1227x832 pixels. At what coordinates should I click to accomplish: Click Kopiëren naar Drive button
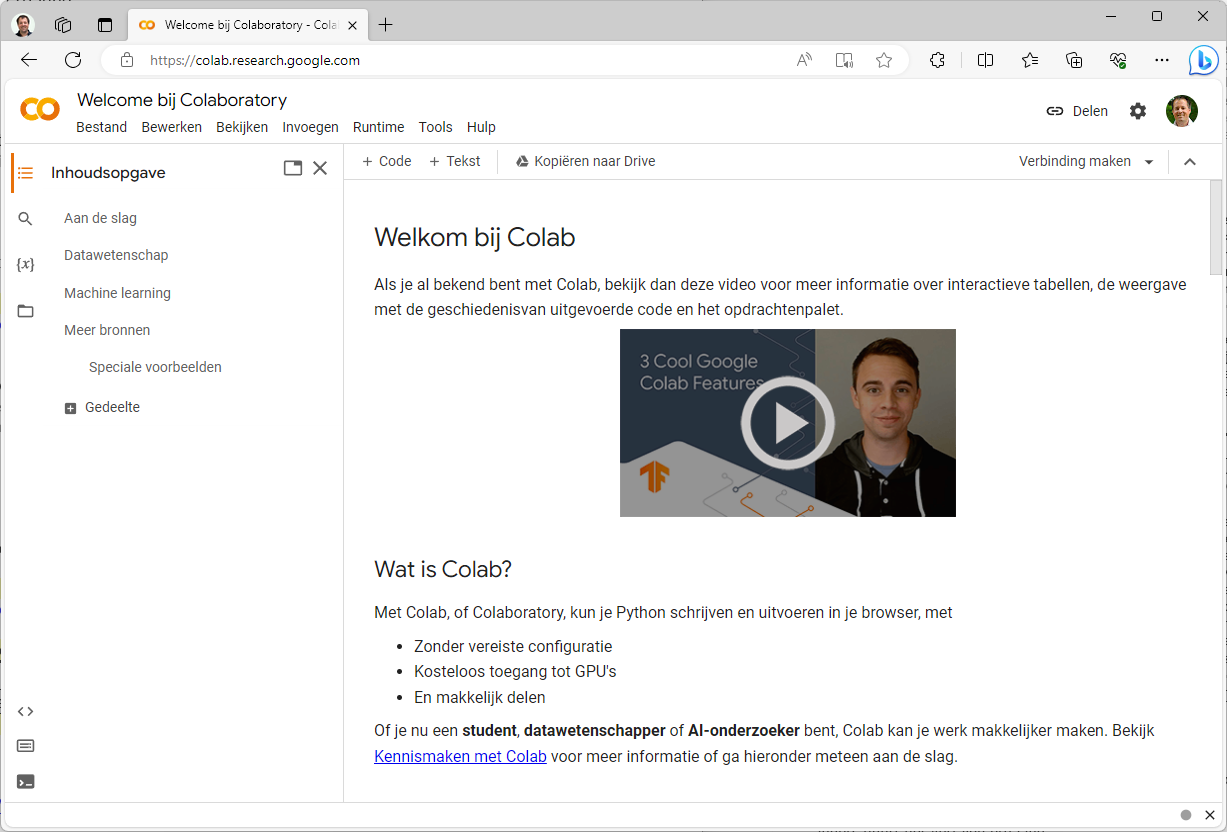pyautogui.click(x=585, y=161)
